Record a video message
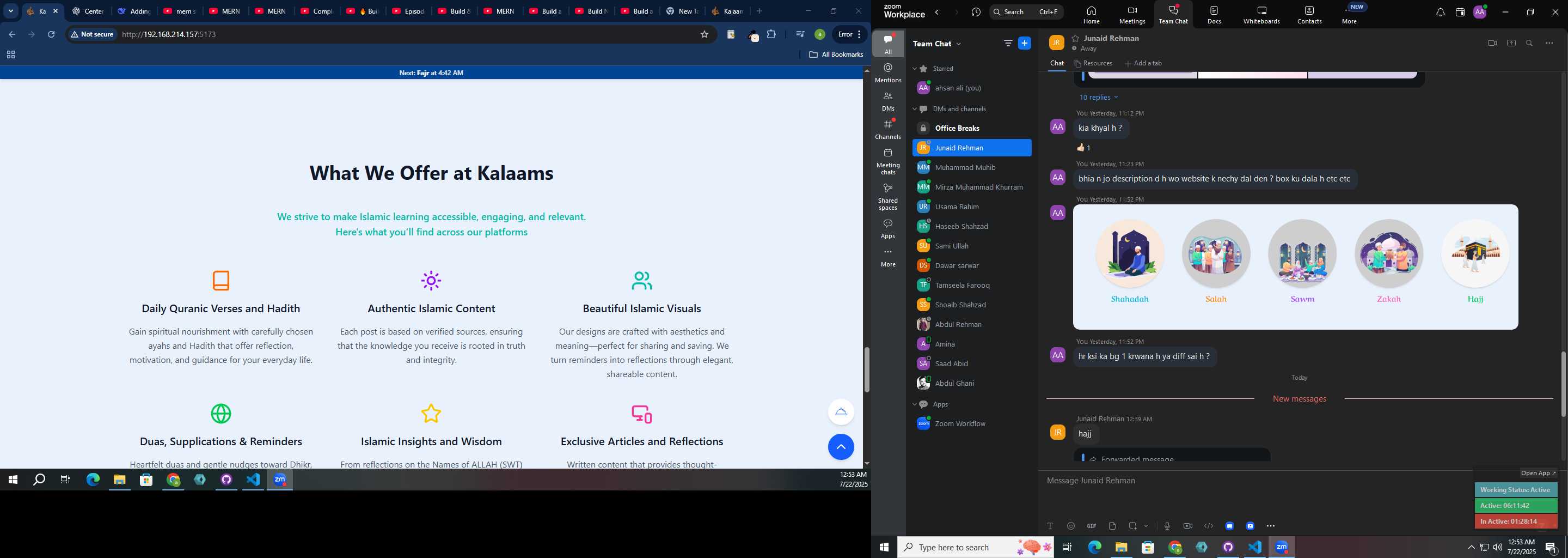The width and height of the screenshot is (1568, 558). (1187, 526)
